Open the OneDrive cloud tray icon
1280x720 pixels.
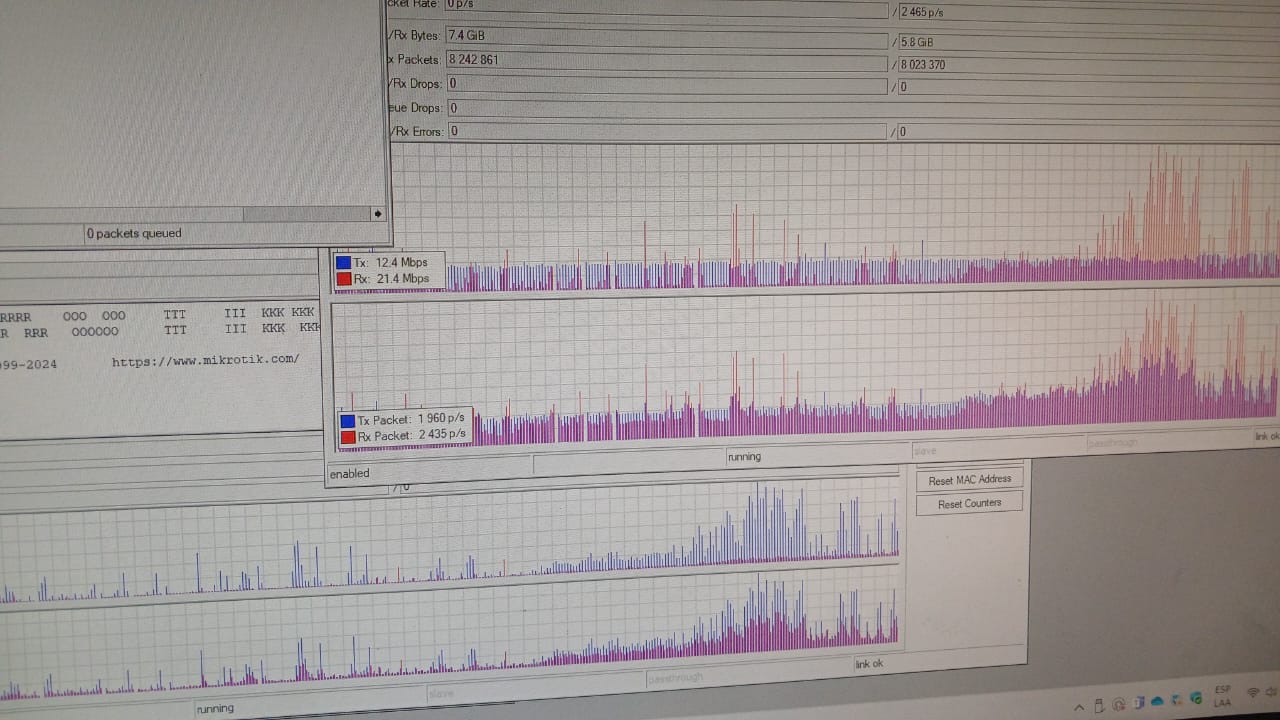coord(1157,701)
